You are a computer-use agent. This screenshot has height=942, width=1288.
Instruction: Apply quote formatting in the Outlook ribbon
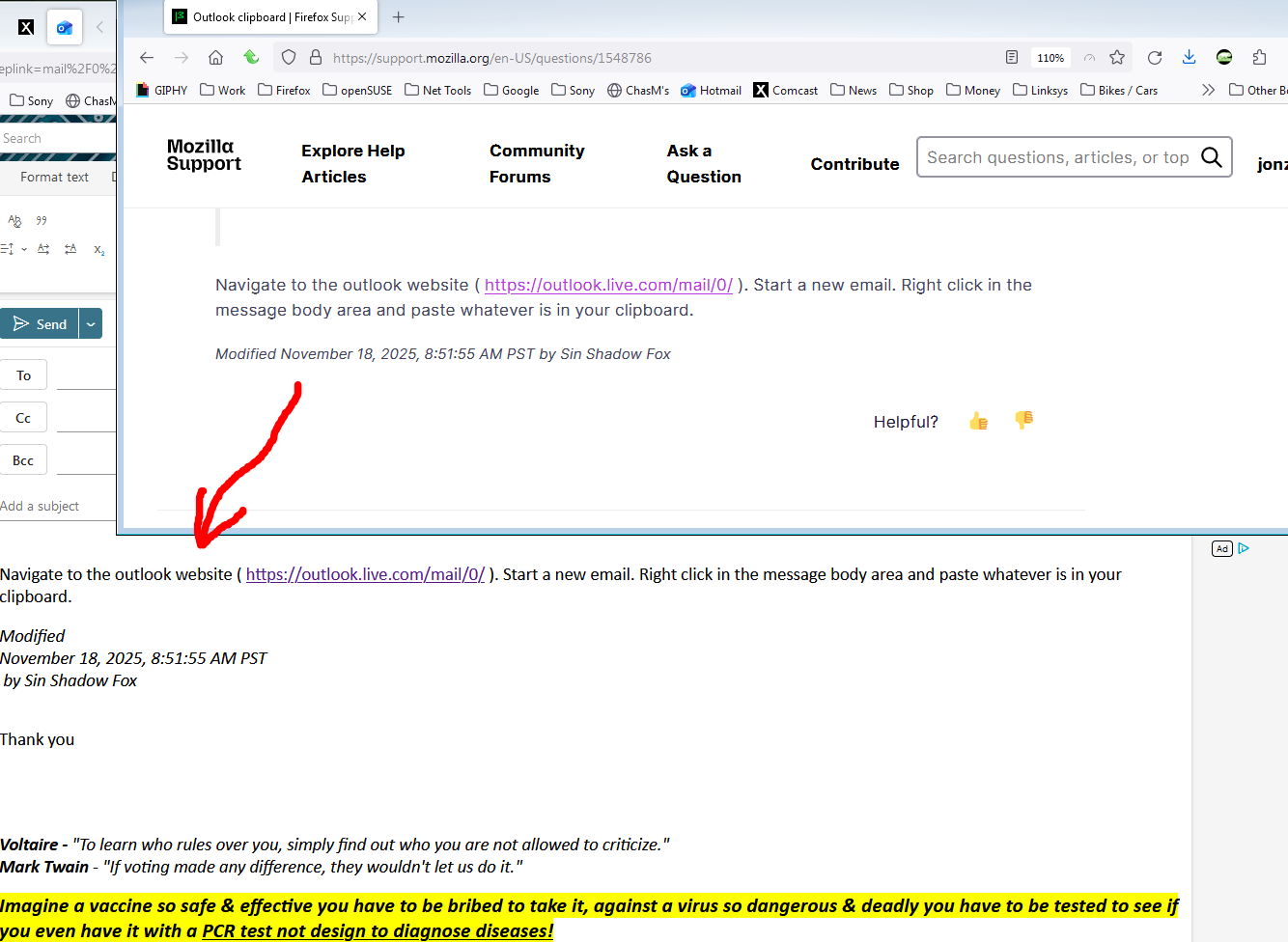[x=42, y=221]
